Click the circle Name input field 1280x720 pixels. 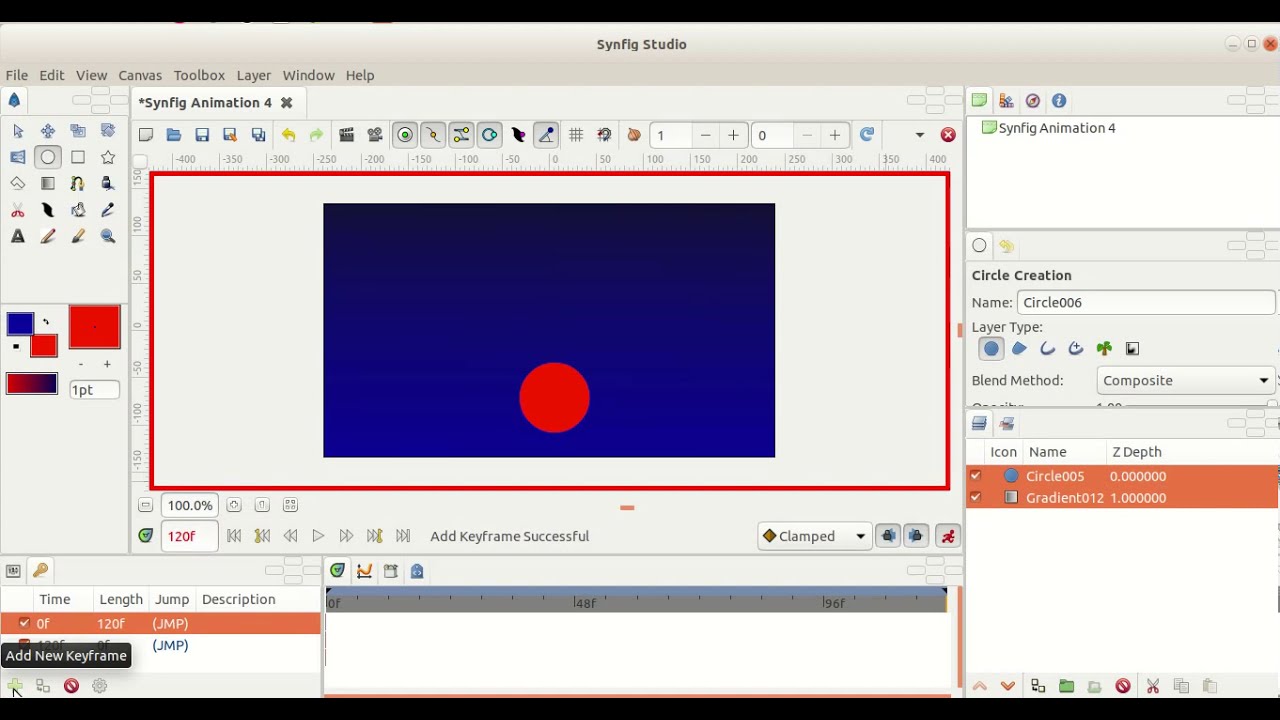point(1146,302)
